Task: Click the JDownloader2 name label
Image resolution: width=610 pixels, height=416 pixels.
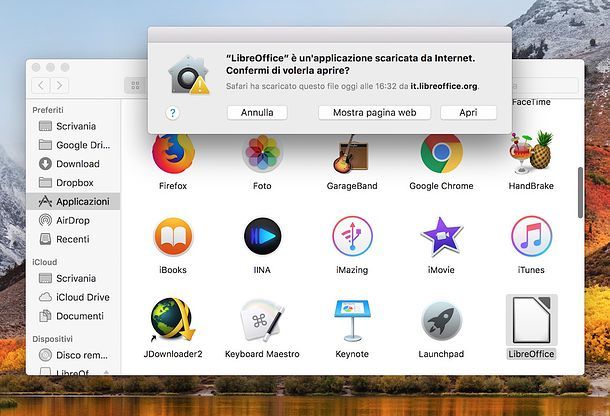Action: 173,354
